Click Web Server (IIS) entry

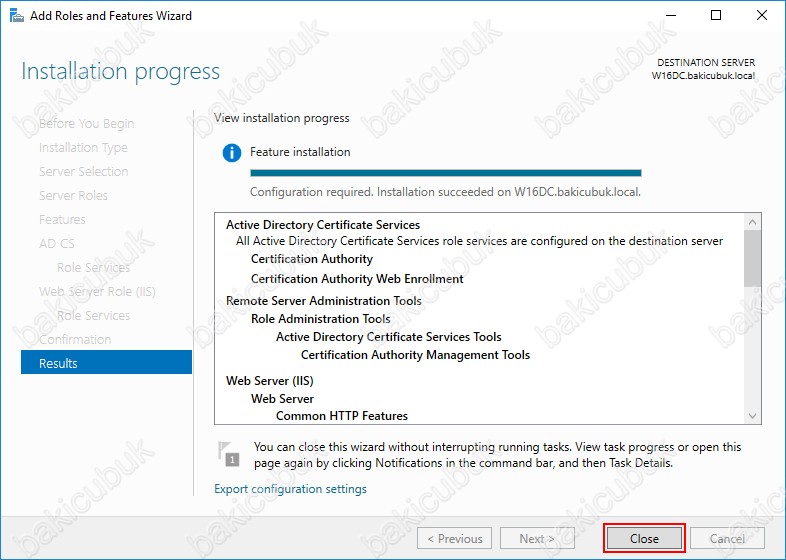(x=270, y=381)
